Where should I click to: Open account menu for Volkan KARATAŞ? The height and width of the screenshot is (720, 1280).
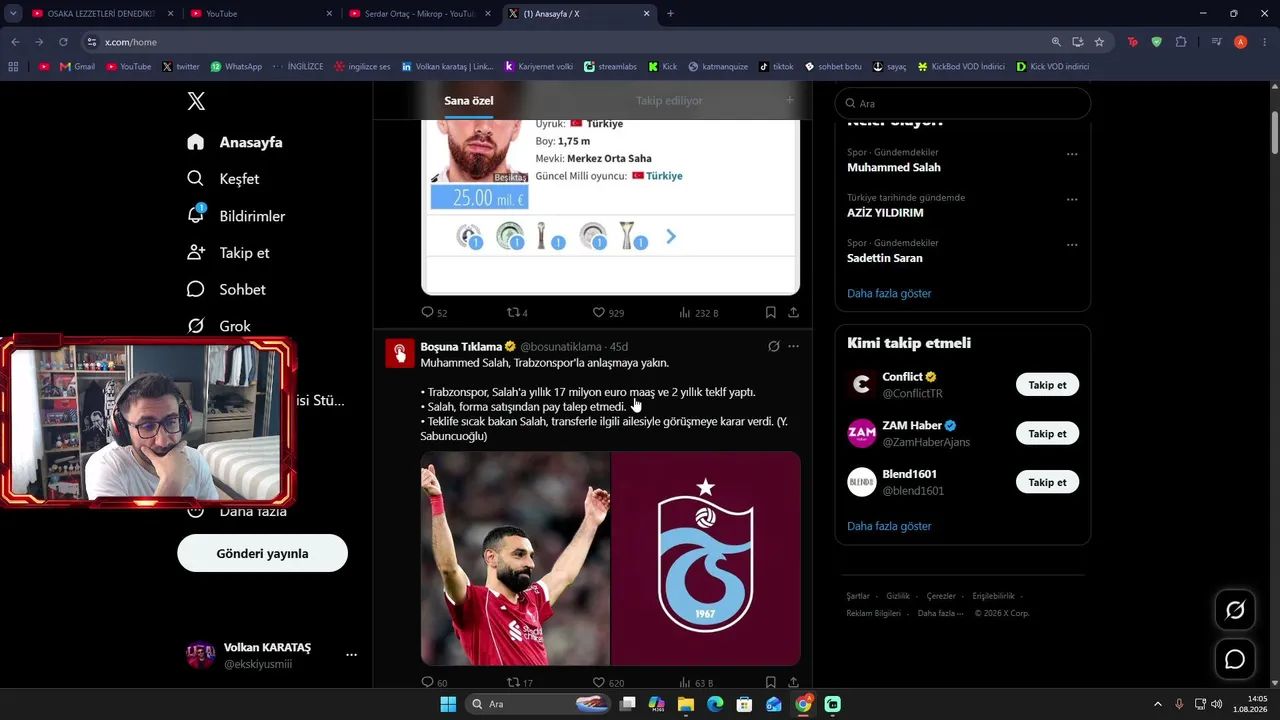click(351, 655)
